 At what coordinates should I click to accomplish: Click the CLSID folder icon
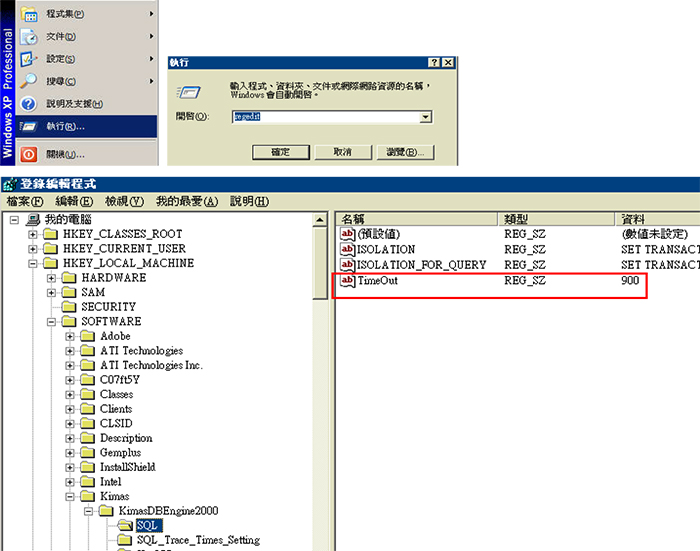point(88,423)
